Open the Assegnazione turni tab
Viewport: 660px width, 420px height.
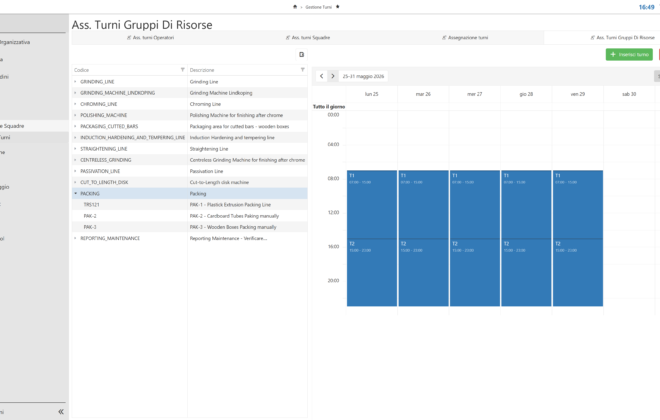(x=465, y=37)
